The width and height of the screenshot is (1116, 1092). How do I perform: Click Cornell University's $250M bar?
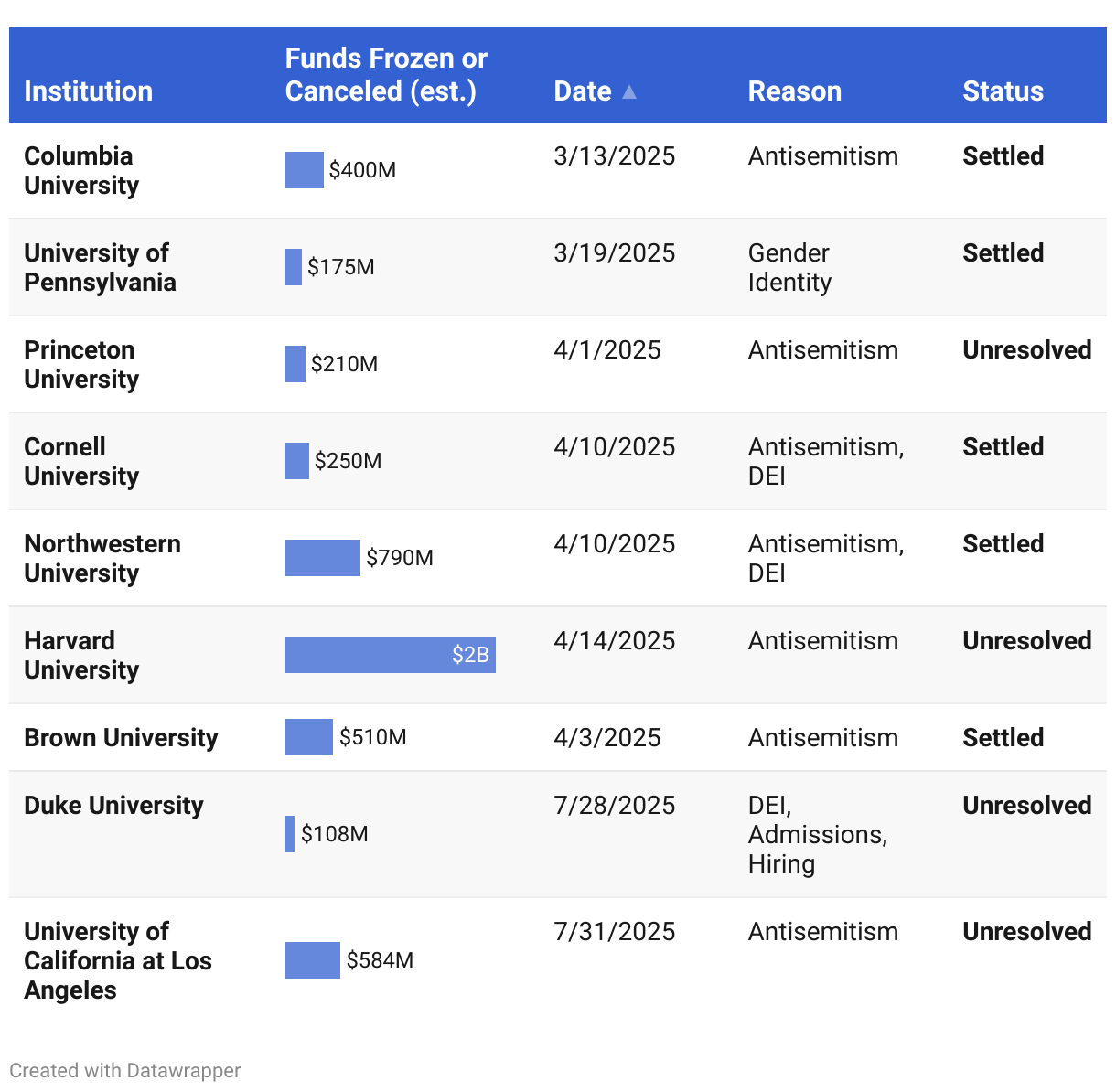[x=296, y=461]
